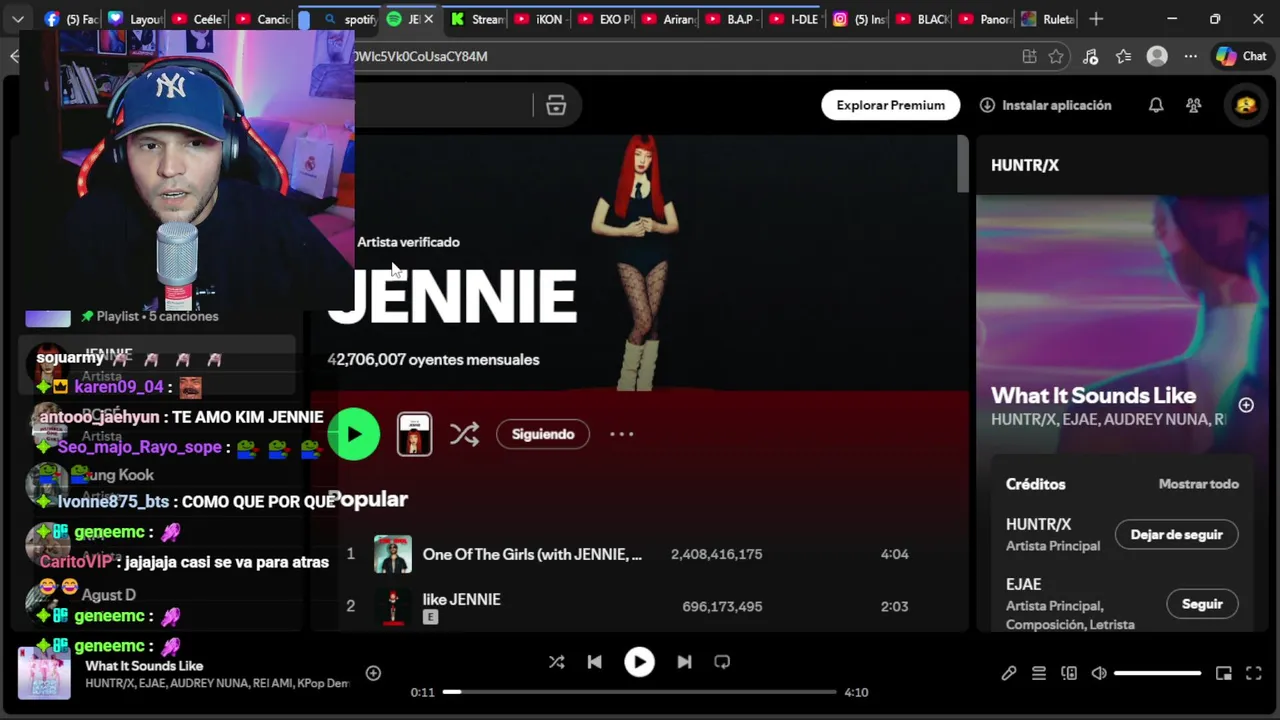Viewport: 1280px width, 720px height.
Task: Click Explorar Premium button
Action: tap(890, 105)
